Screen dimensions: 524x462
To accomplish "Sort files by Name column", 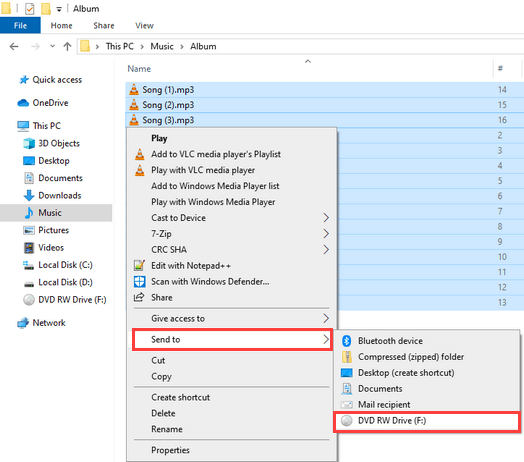I will pos(139,69).
